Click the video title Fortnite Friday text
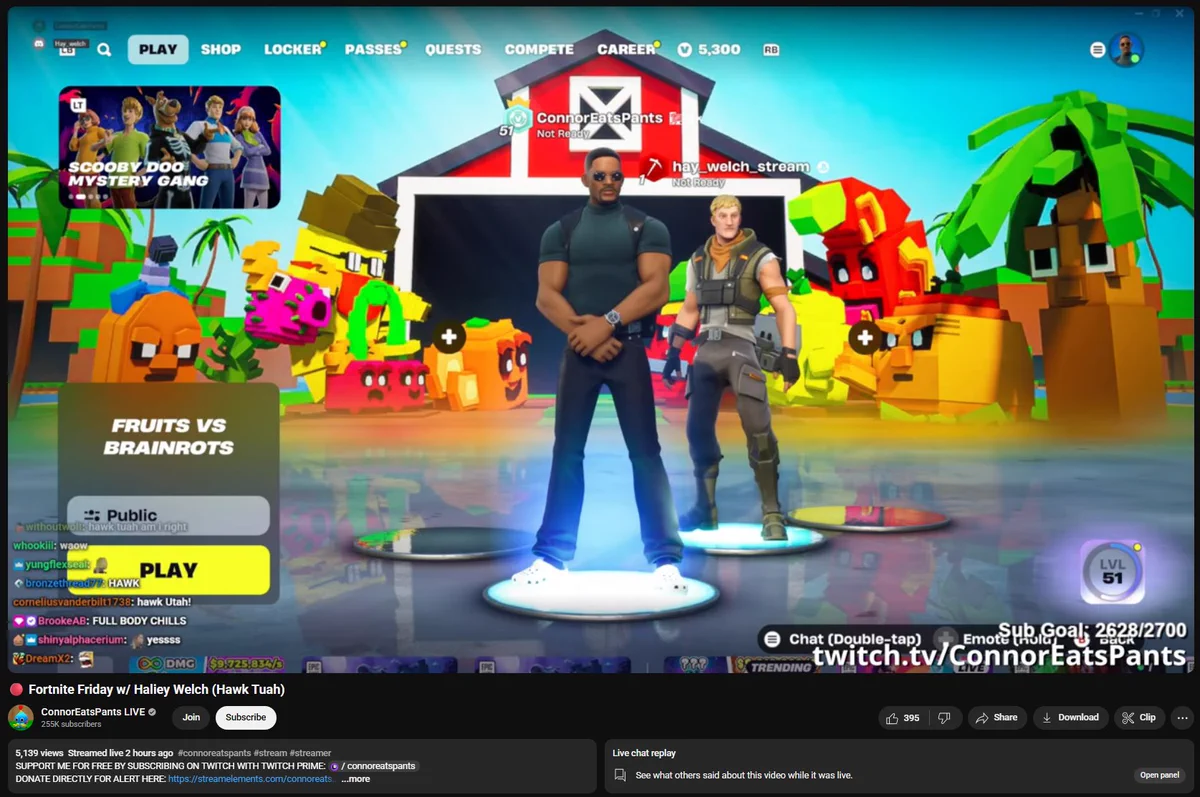This screenshot has height=797, width=1200. click(156, 689)
